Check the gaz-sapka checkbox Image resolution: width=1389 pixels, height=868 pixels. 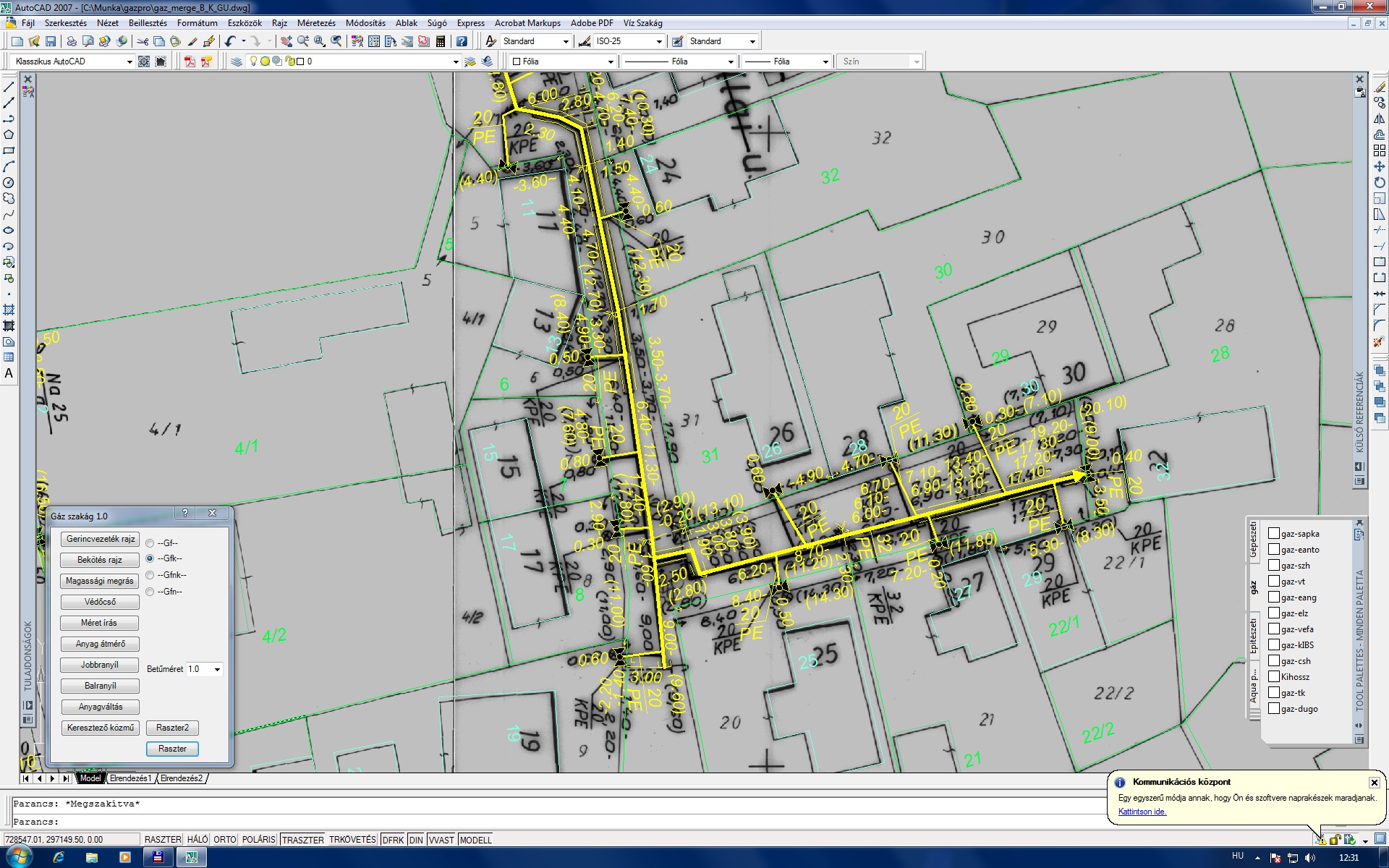click(x=1274, y=533)
